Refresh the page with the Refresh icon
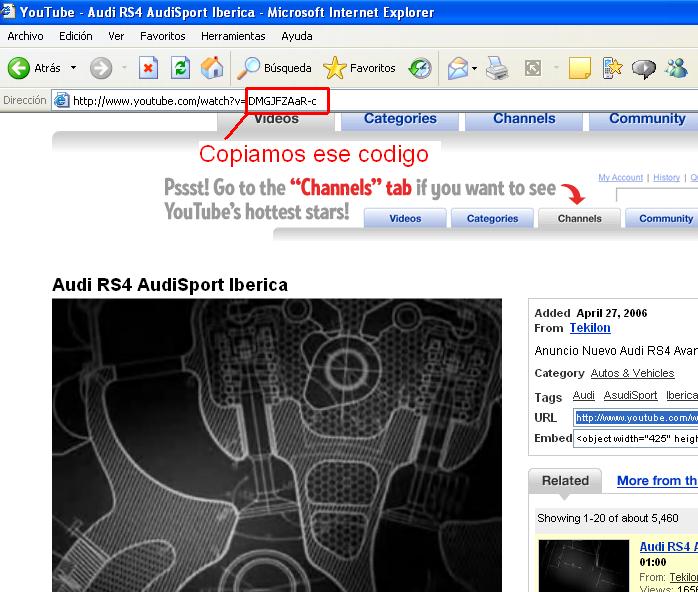Screen dimensions: 698x592 [x=180, y=68]
